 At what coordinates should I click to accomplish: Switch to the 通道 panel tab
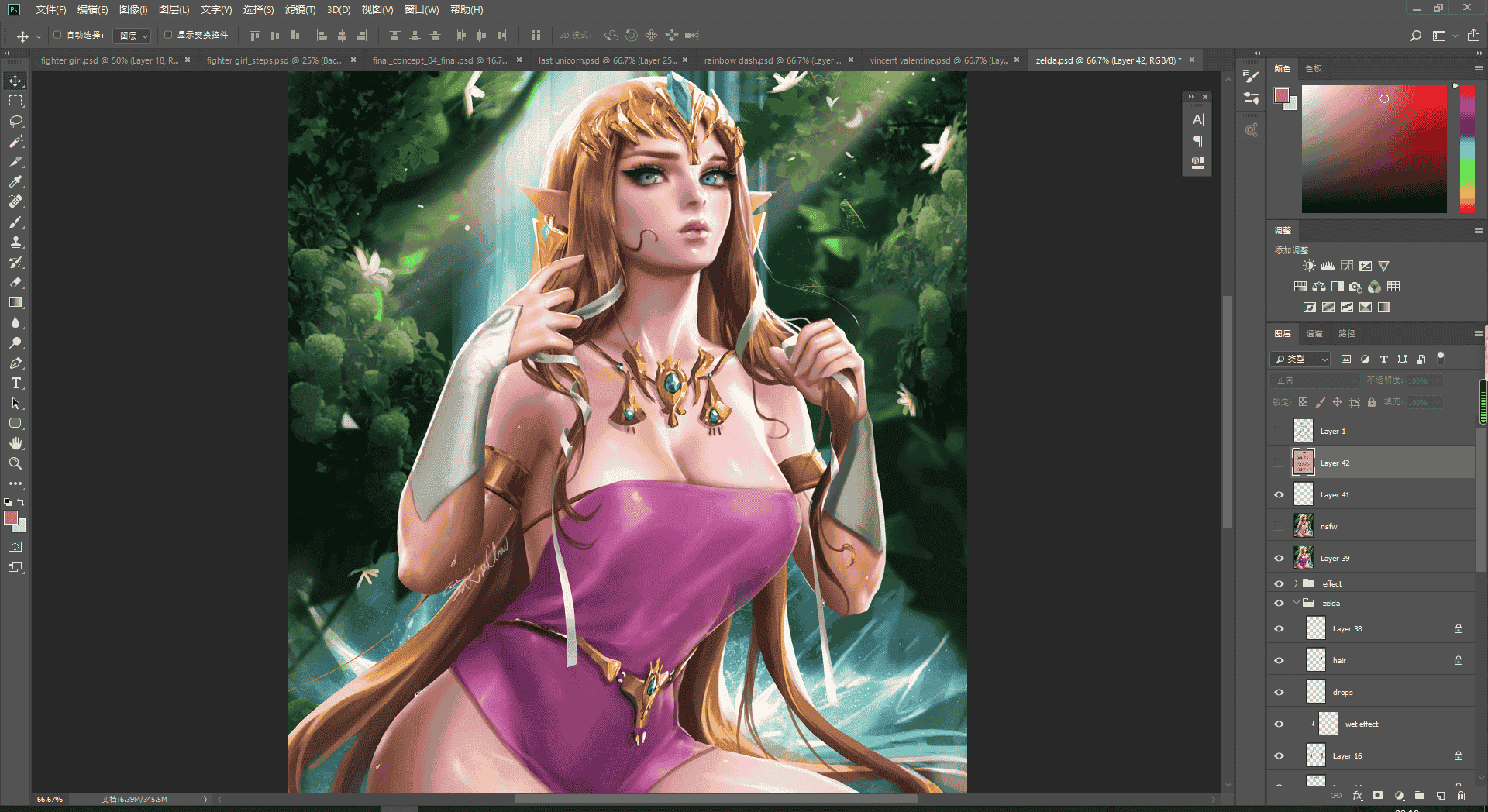click(1314, 334)
